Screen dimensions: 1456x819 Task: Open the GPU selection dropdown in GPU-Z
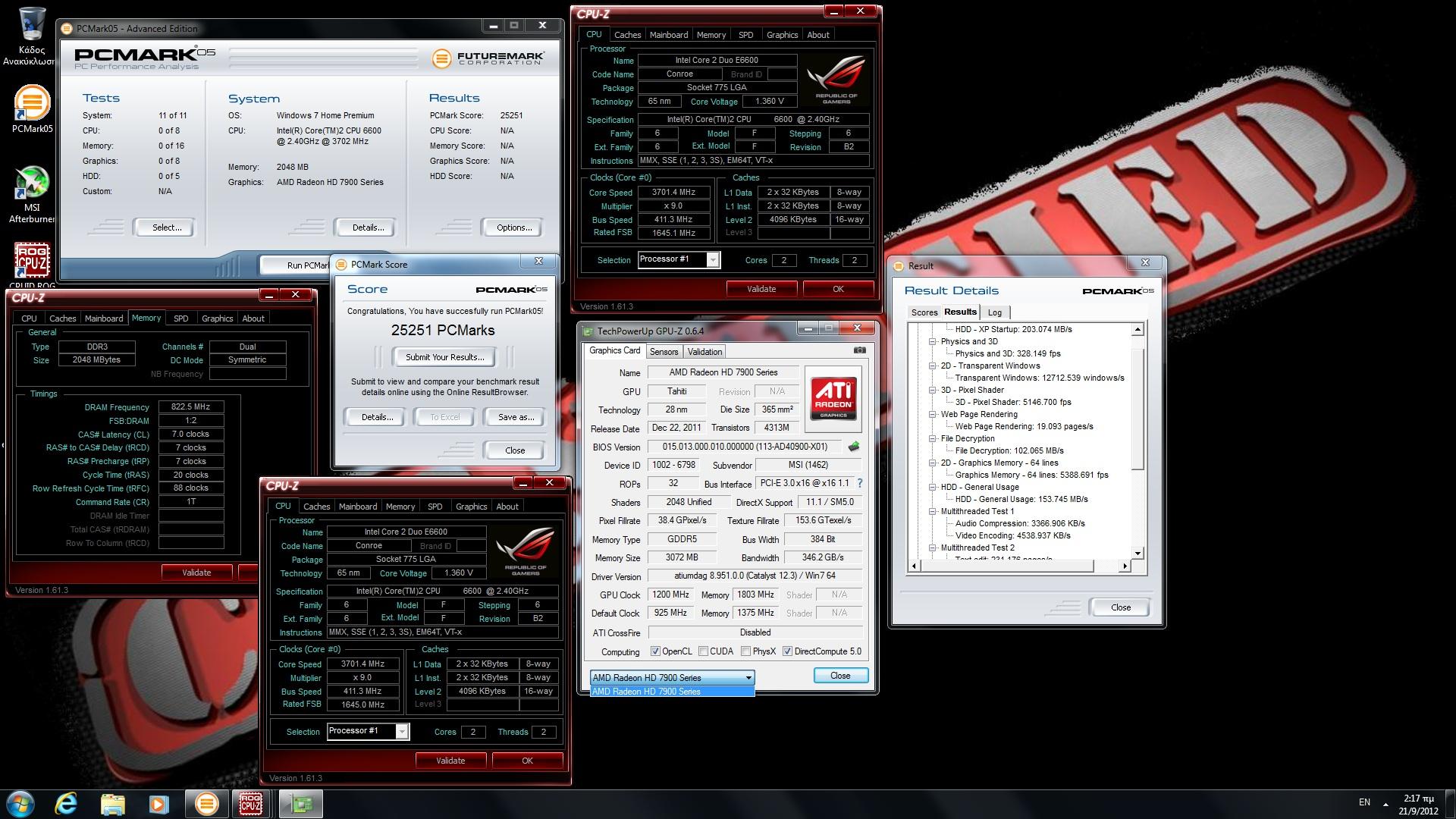point(672,678)
